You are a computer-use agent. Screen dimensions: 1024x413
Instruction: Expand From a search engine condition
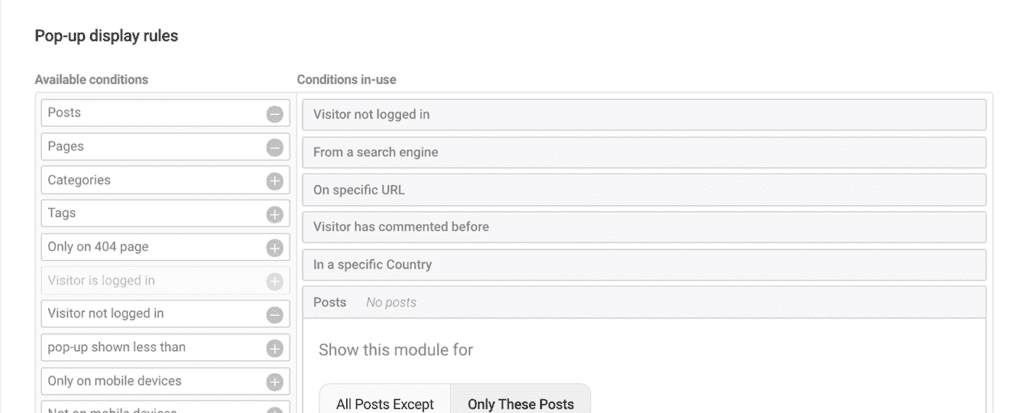coord(644,152)
